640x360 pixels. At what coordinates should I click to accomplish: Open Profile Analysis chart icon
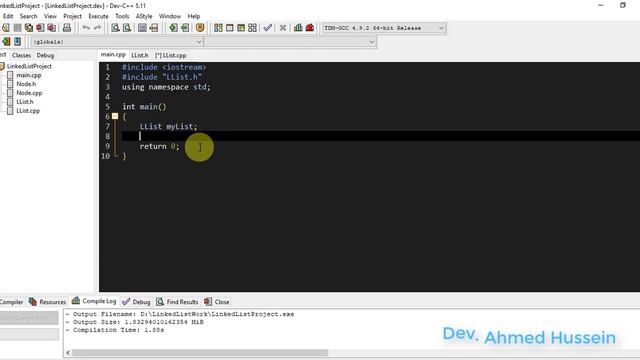(x=298, y=28)
